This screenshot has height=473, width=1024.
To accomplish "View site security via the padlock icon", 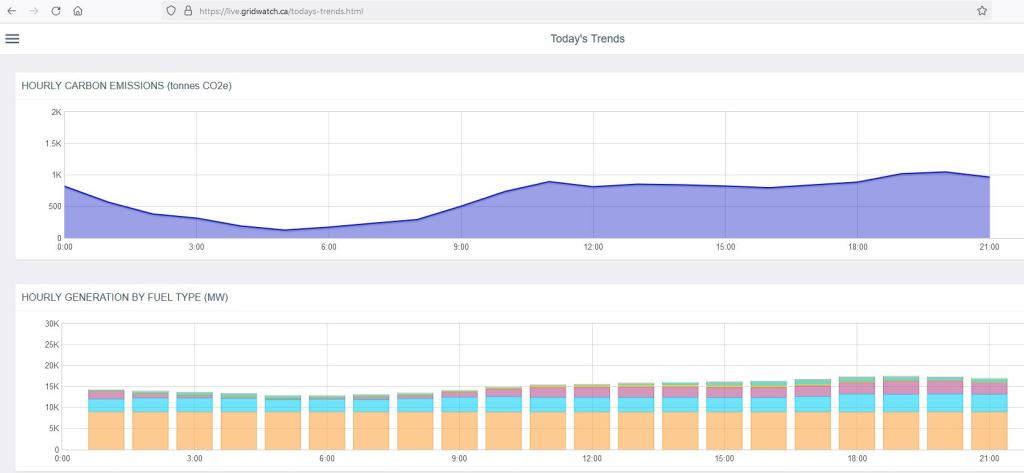I will (187, 10).
